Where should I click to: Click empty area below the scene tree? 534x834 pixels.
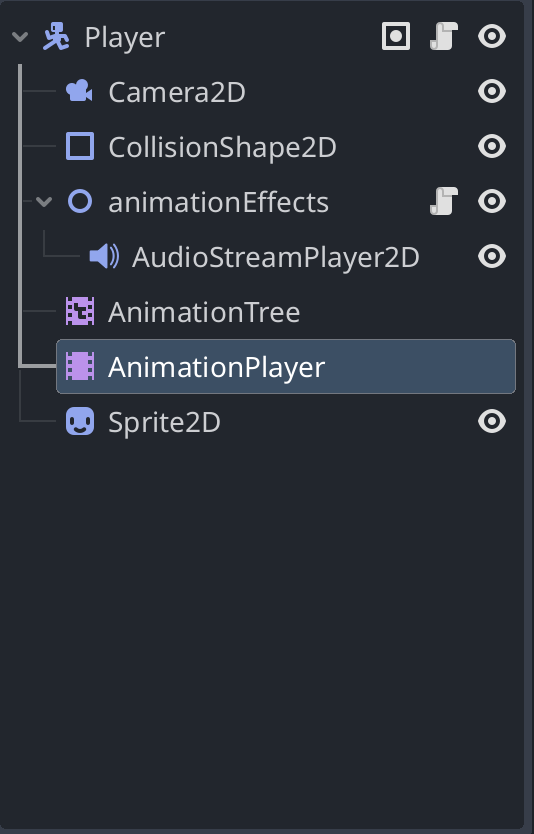click(x=266, y=628)
